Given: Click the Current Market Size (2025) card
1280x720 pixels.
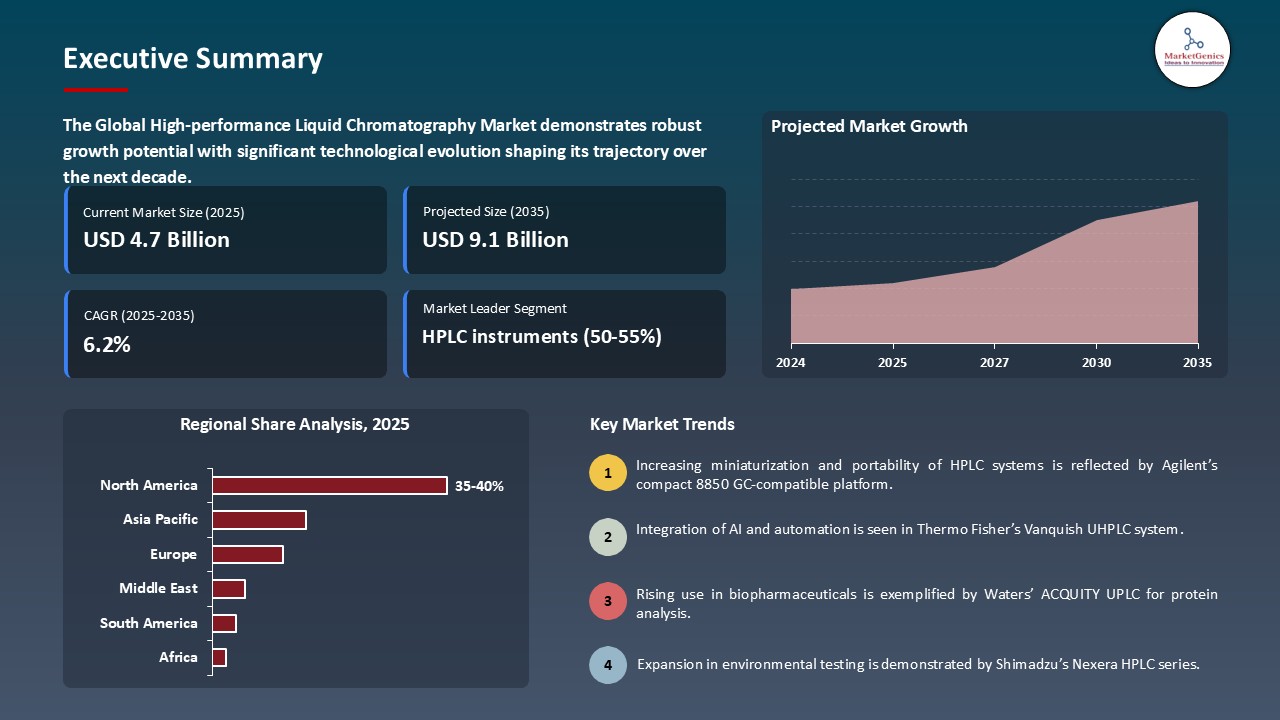Looking at the screenshot, I should pyautogui.click(x=226, y=230).
